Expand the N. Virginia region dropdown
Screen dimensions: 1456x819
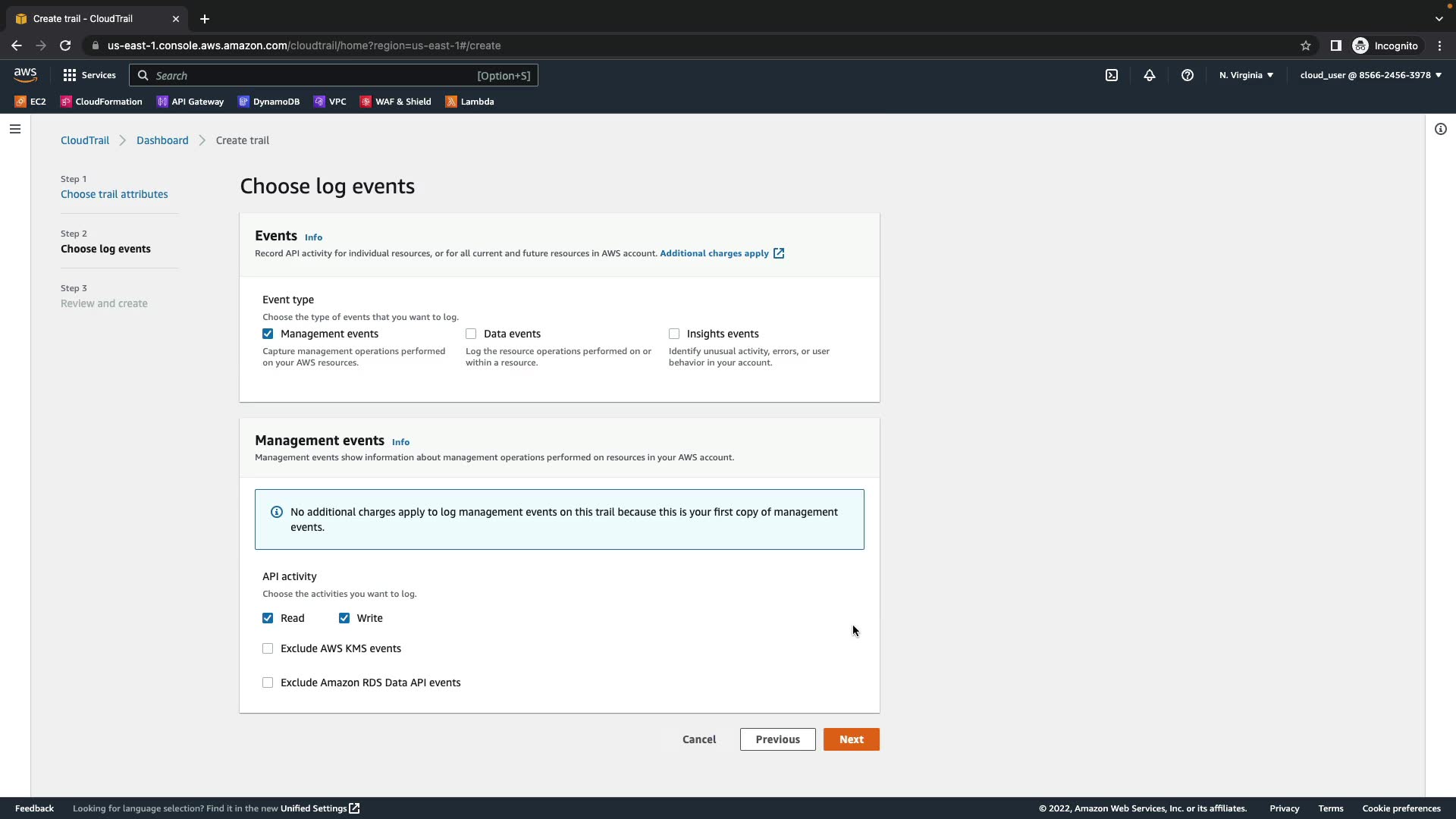(x=1246, y=75)
